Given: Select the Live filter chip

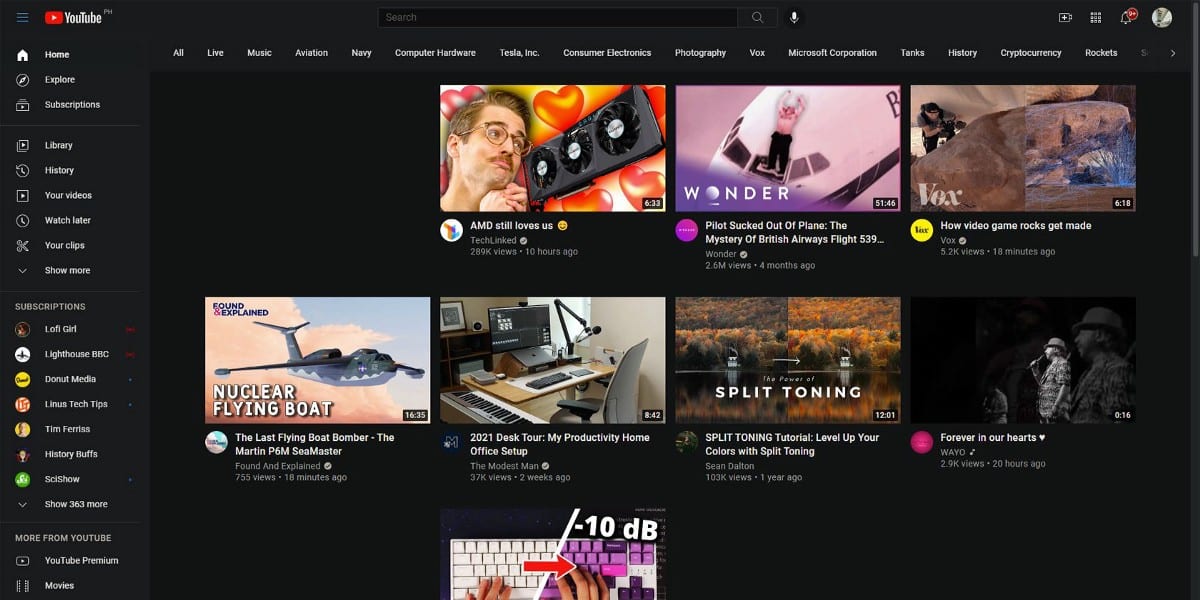Looking at the screenshot, I should coord(215,53).
